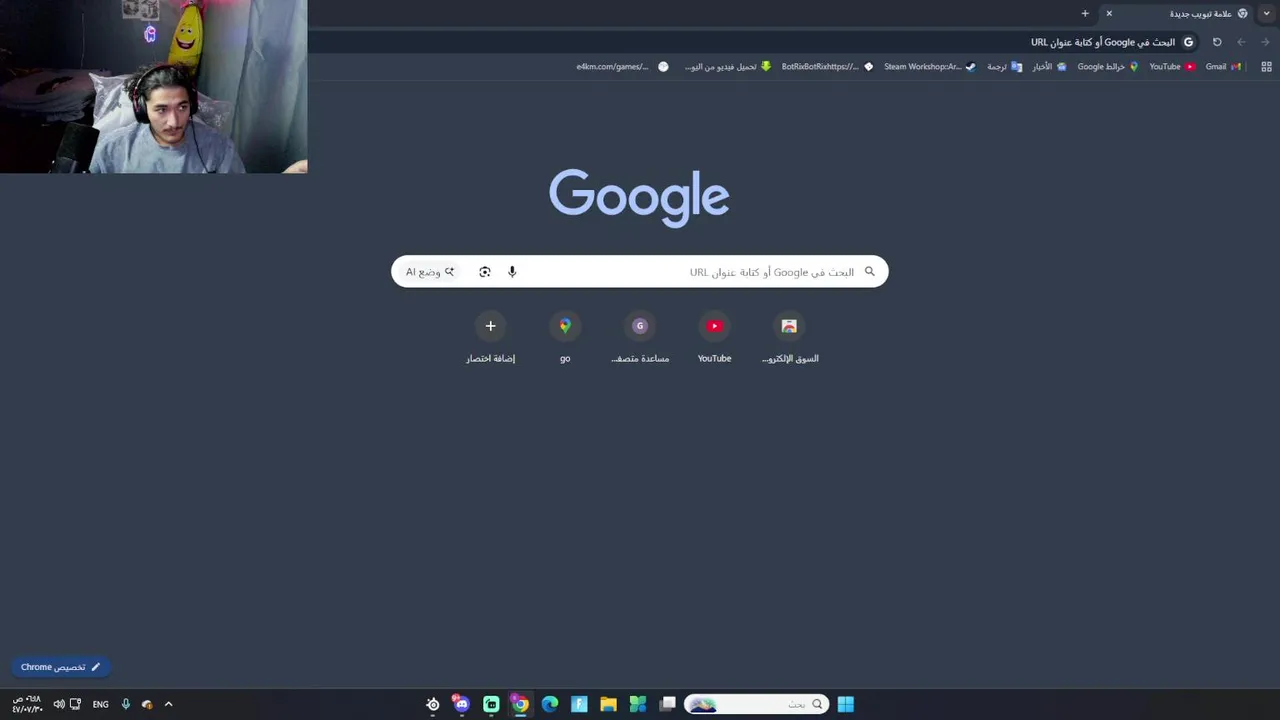Screen dimensions: 1280x720
Task: Start voice search with the microphone icon
Action: (512, 272)
